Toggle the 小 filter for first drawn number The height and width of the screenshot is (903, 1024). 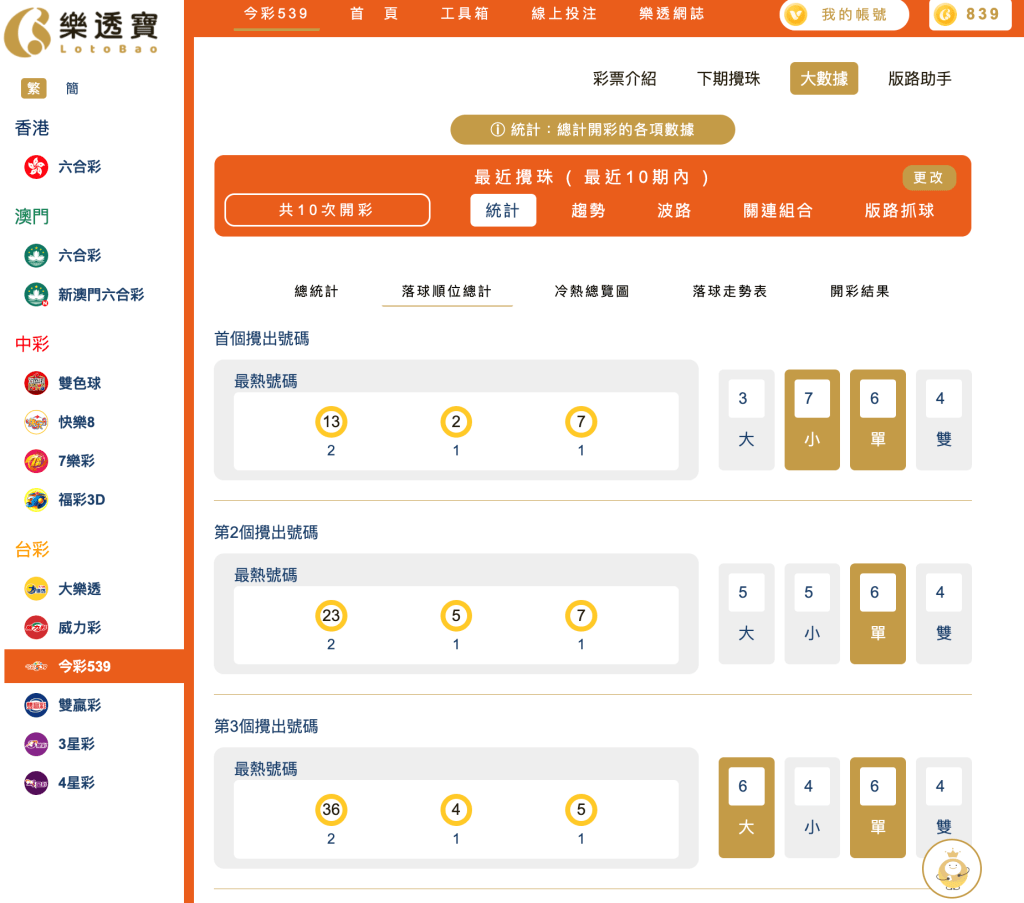pyautogui.click(x=811, y=419)
